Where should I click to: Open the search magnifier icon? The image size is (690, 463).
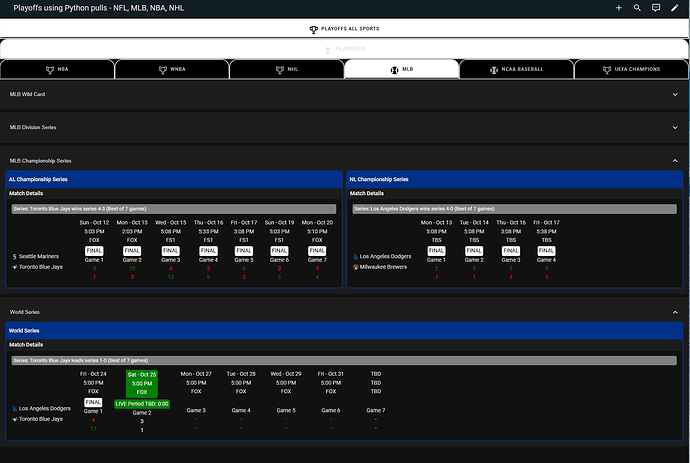[x=637, y=8]
